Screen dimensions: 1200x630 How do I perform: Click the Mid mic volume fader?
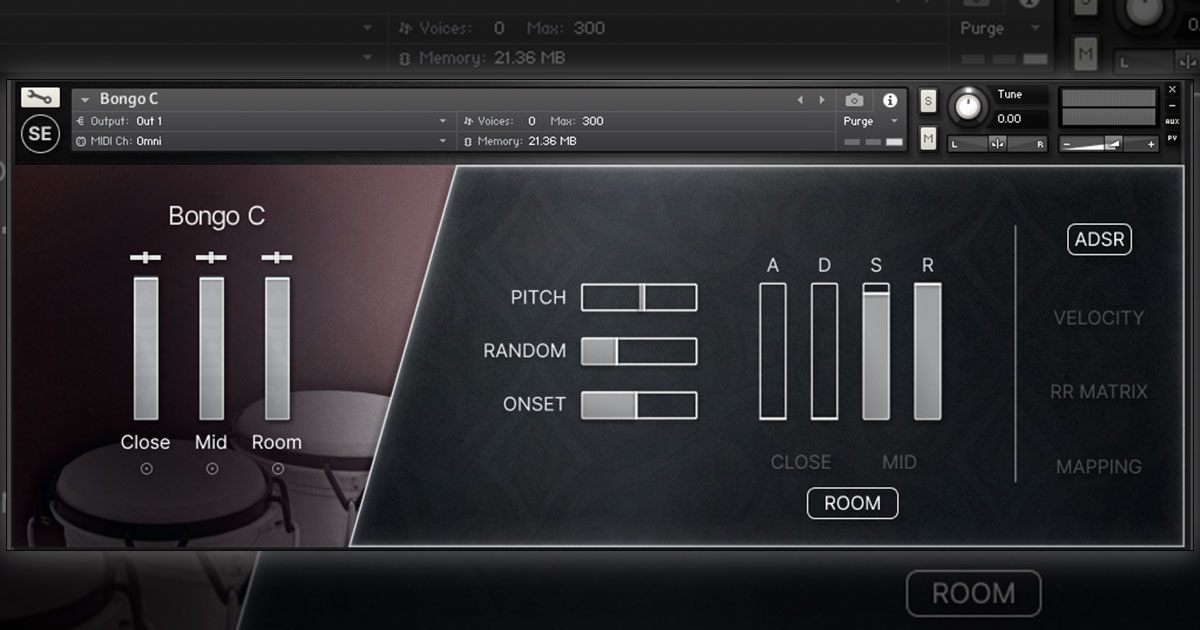click(x=212, y=348)
